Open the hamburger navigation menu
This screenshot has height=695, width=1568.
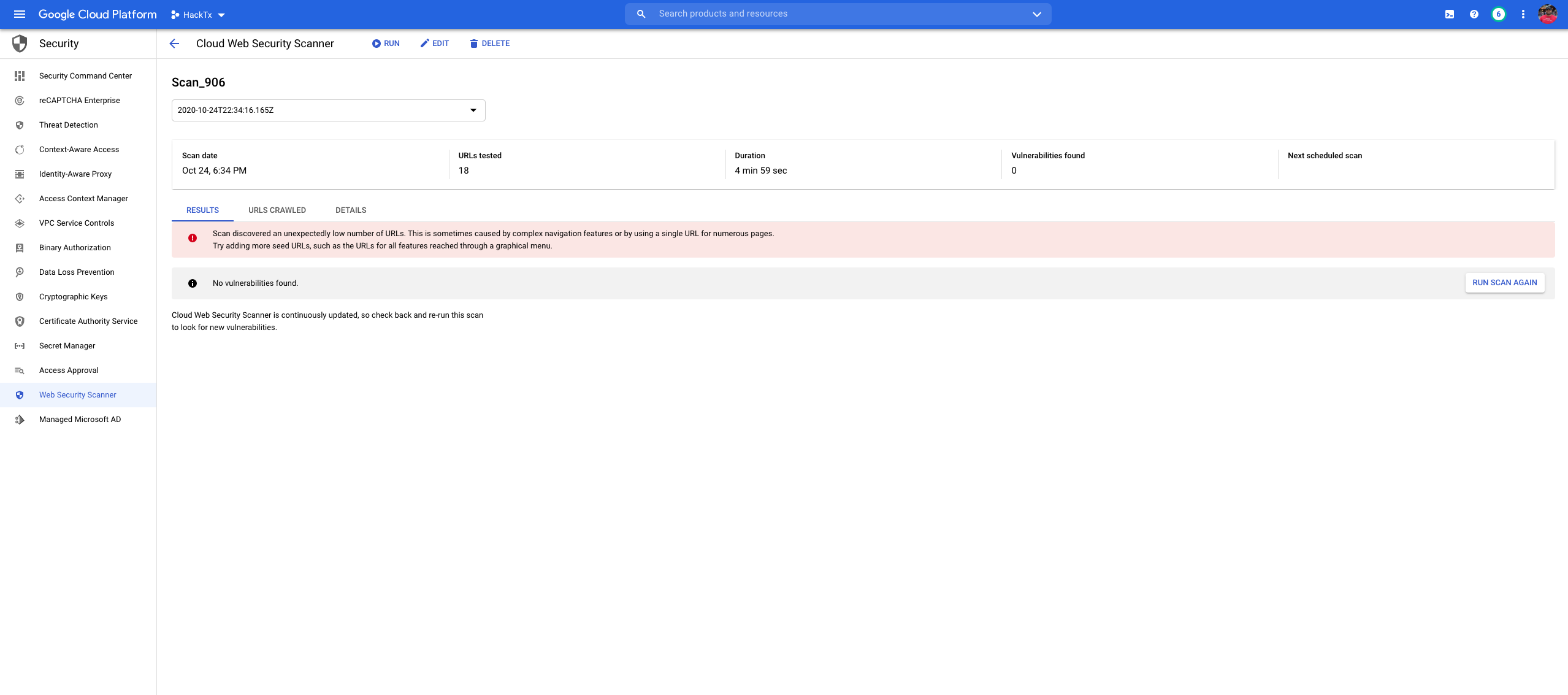[20, 14]
